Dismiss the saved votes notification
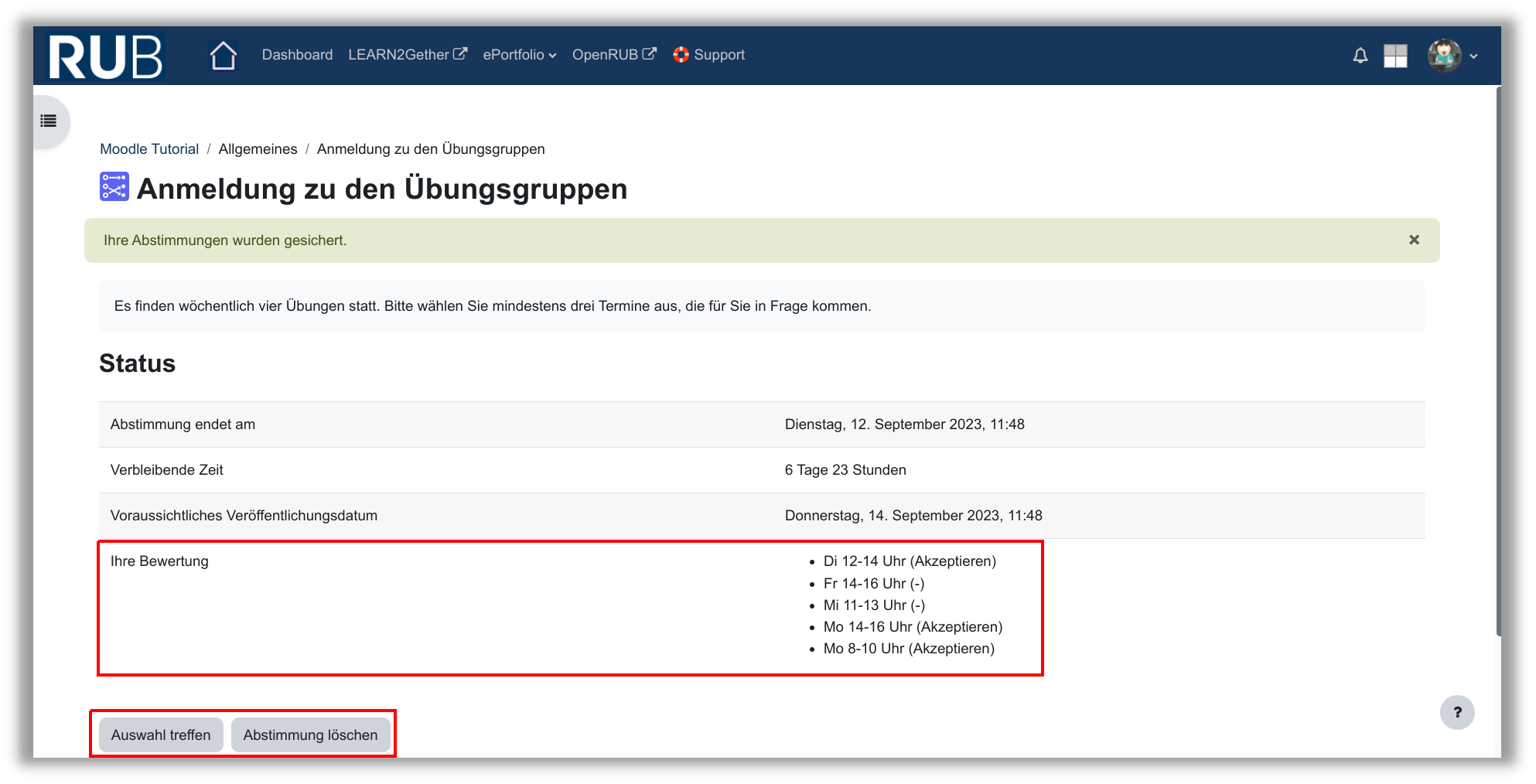 pos(1414,240)
